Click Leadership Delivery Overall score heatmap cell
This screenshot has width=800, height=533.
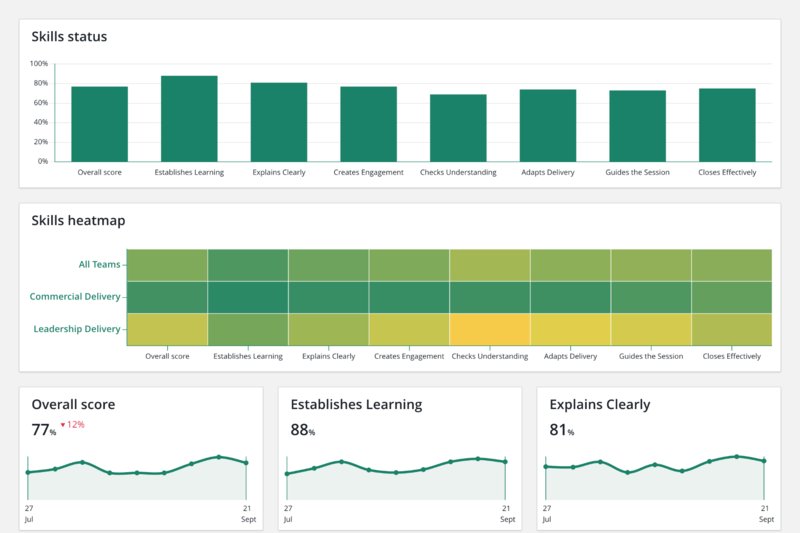click(167, 329)
